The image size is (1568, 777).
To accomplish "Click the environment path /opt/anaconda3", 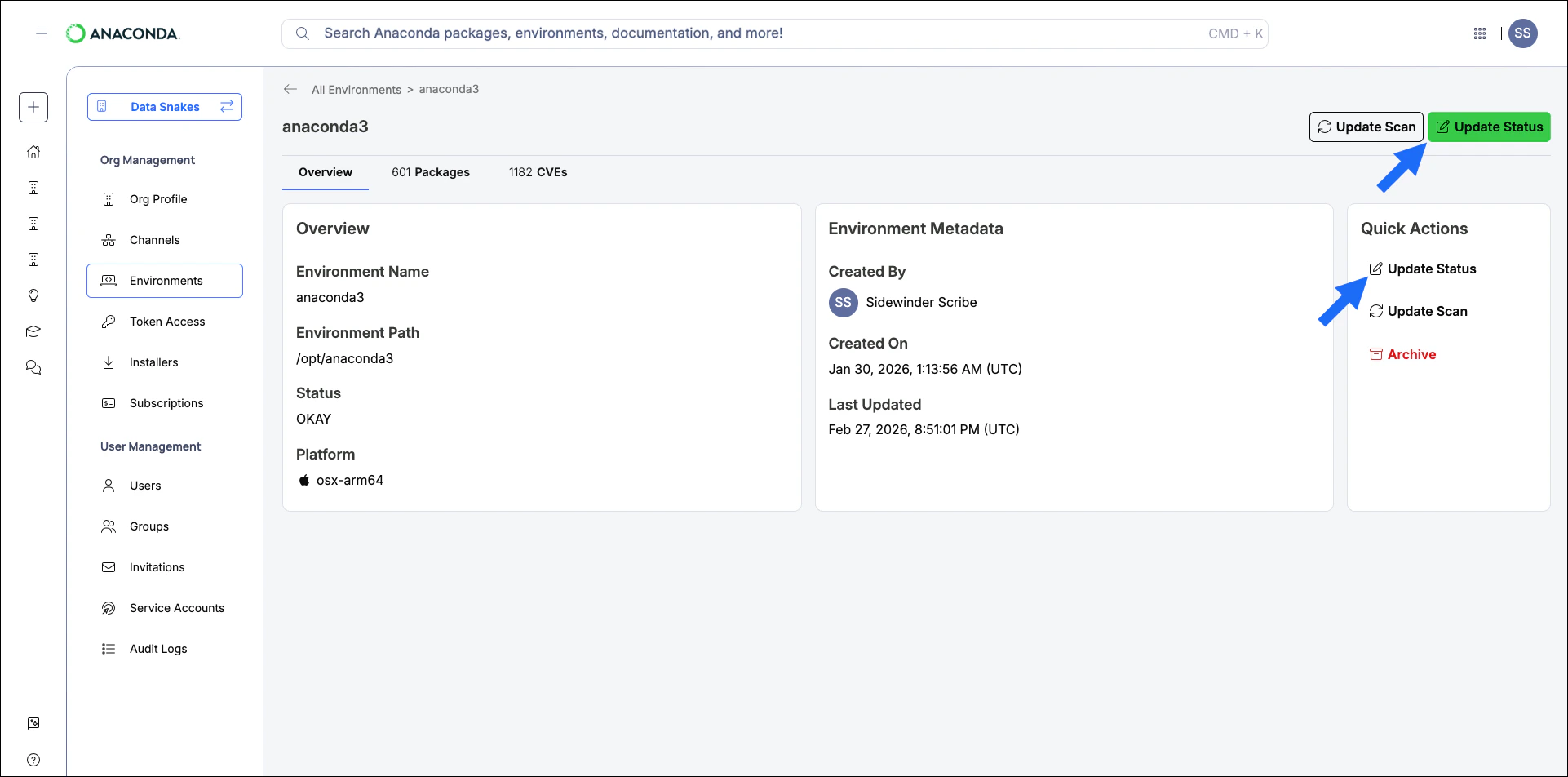I will click(x=345, y=358).
